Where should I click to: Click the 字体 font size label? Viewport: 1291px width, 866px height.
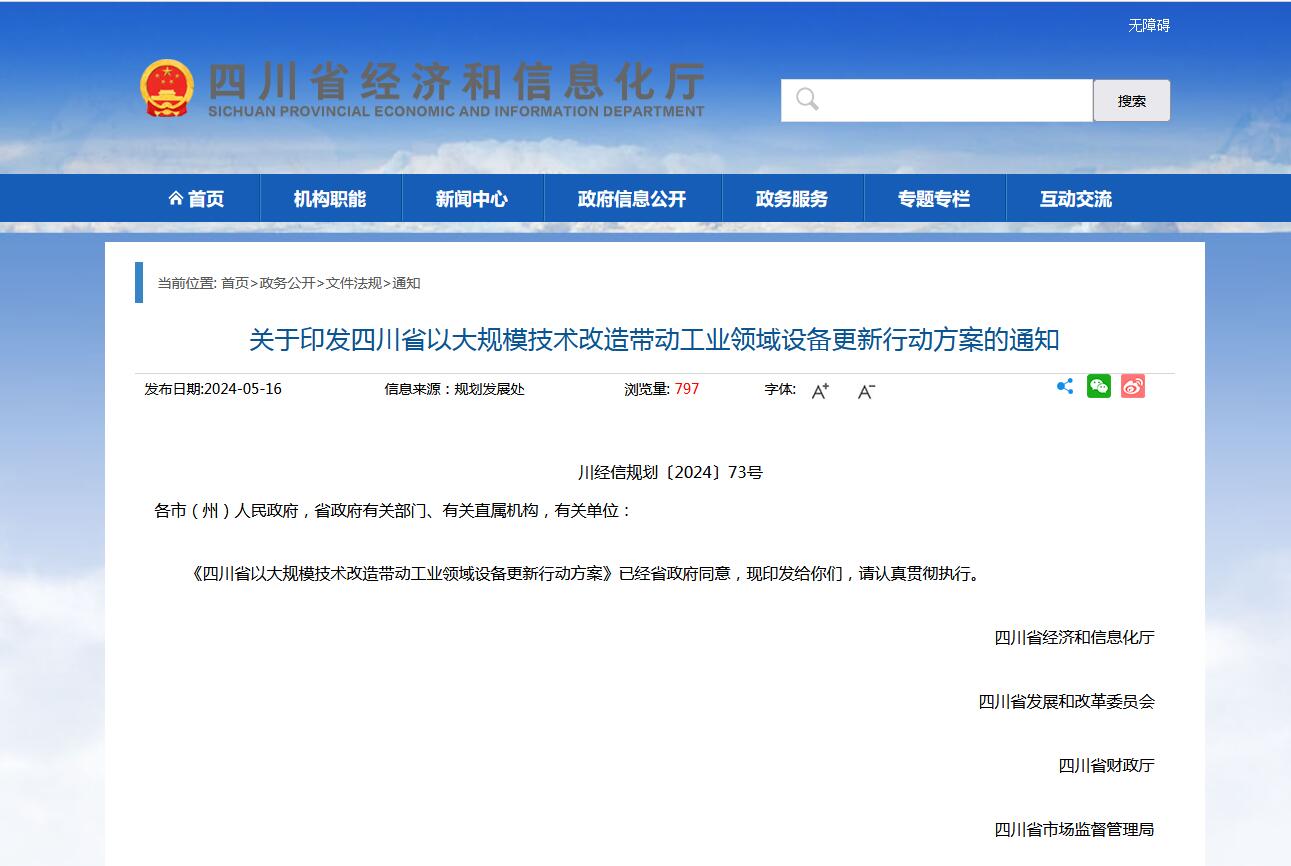click(x=780, y=389)
